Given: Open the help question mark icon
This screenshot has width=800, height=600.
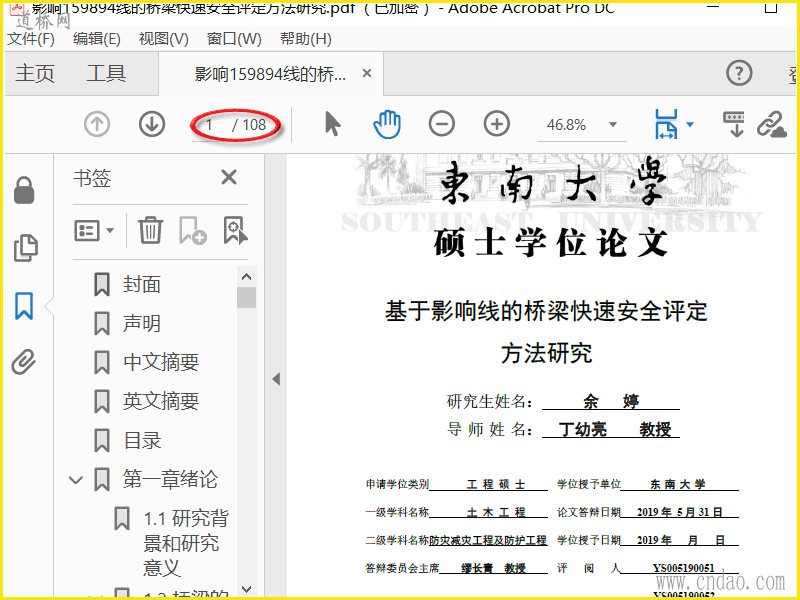Looking at the screenshot, I should [739, 73].
